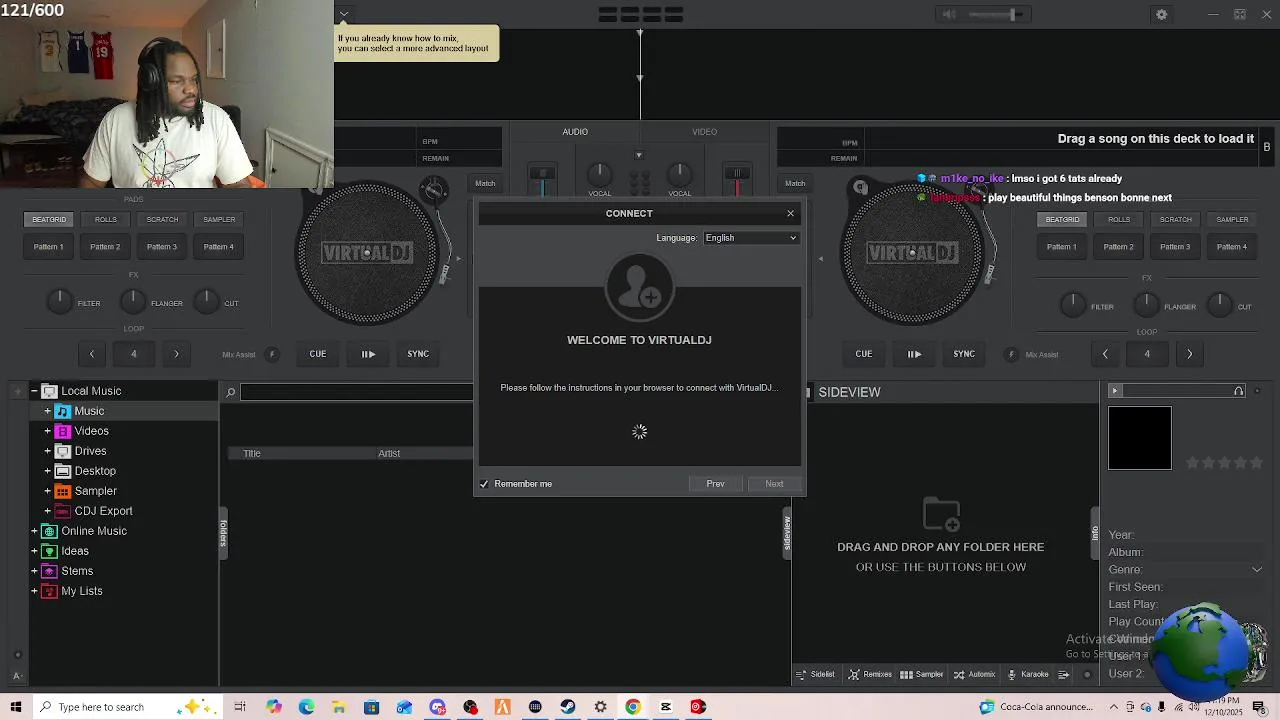
Task: Open Windows Task View
Action: tap(240, 707)
